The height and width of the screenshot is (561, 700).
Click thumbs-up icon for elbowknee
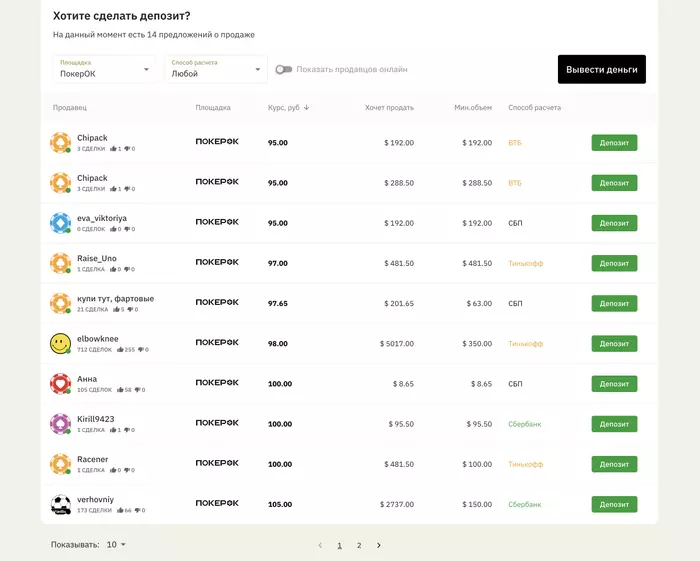[114, 350]
